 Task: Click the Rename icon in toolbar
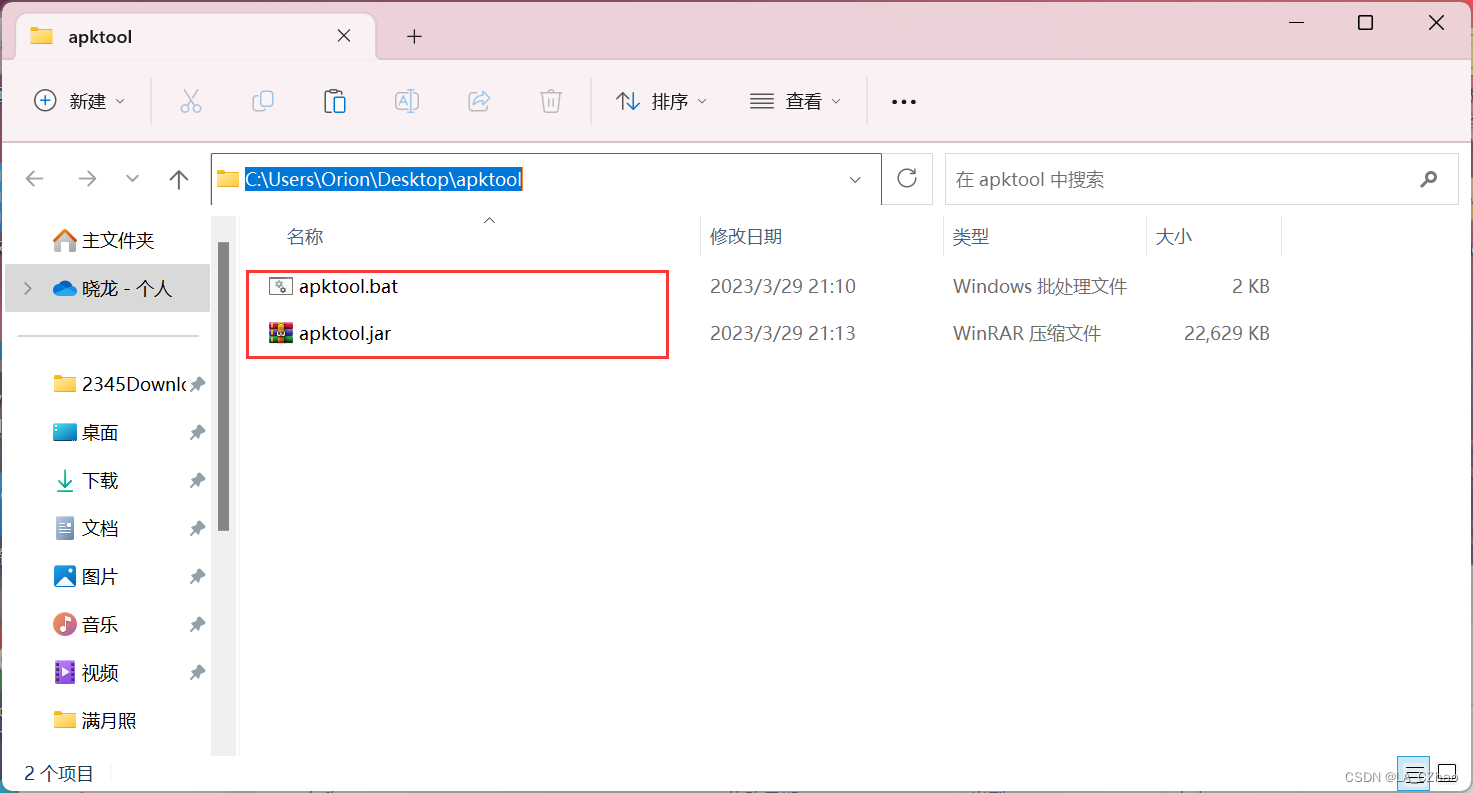coord(407,101)
